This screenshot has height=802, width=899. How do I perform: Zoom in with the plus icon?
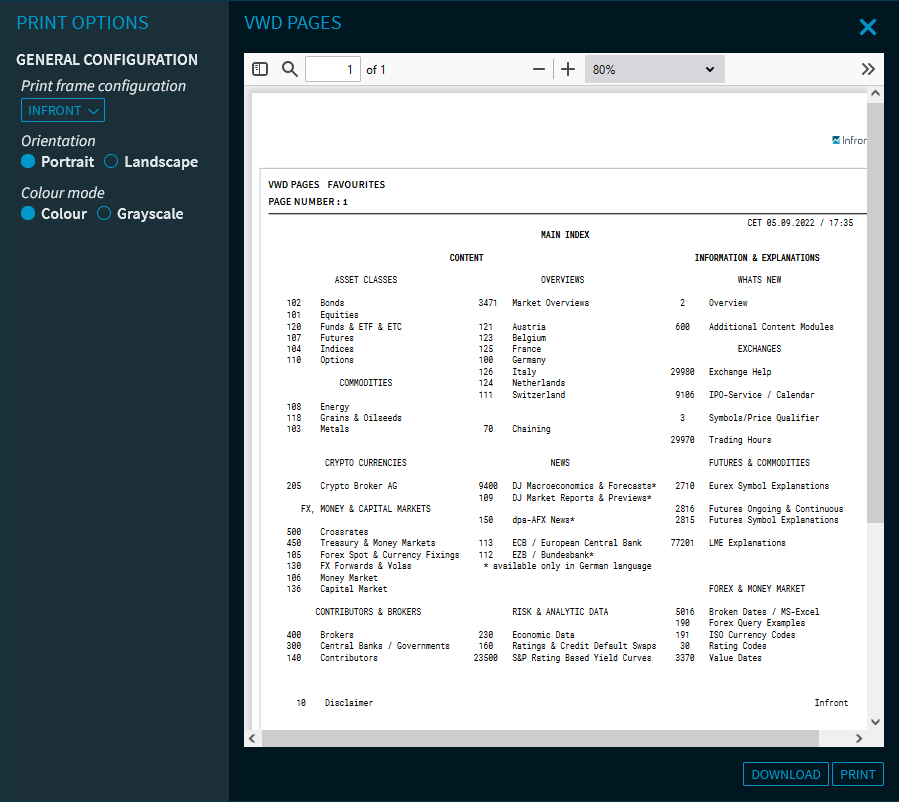[568, 69]
